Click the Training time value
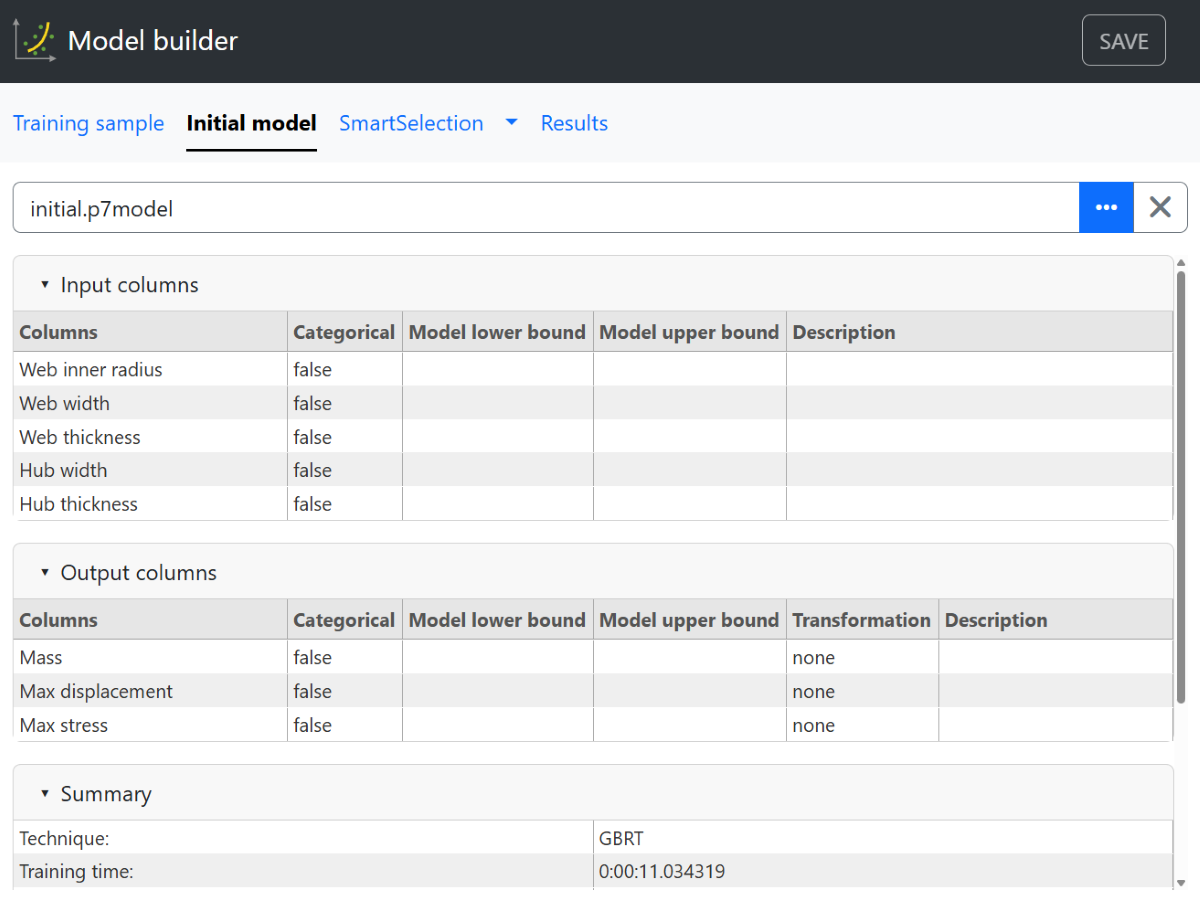The height and width of the screenshot is (902, 1200). [662, 871]
